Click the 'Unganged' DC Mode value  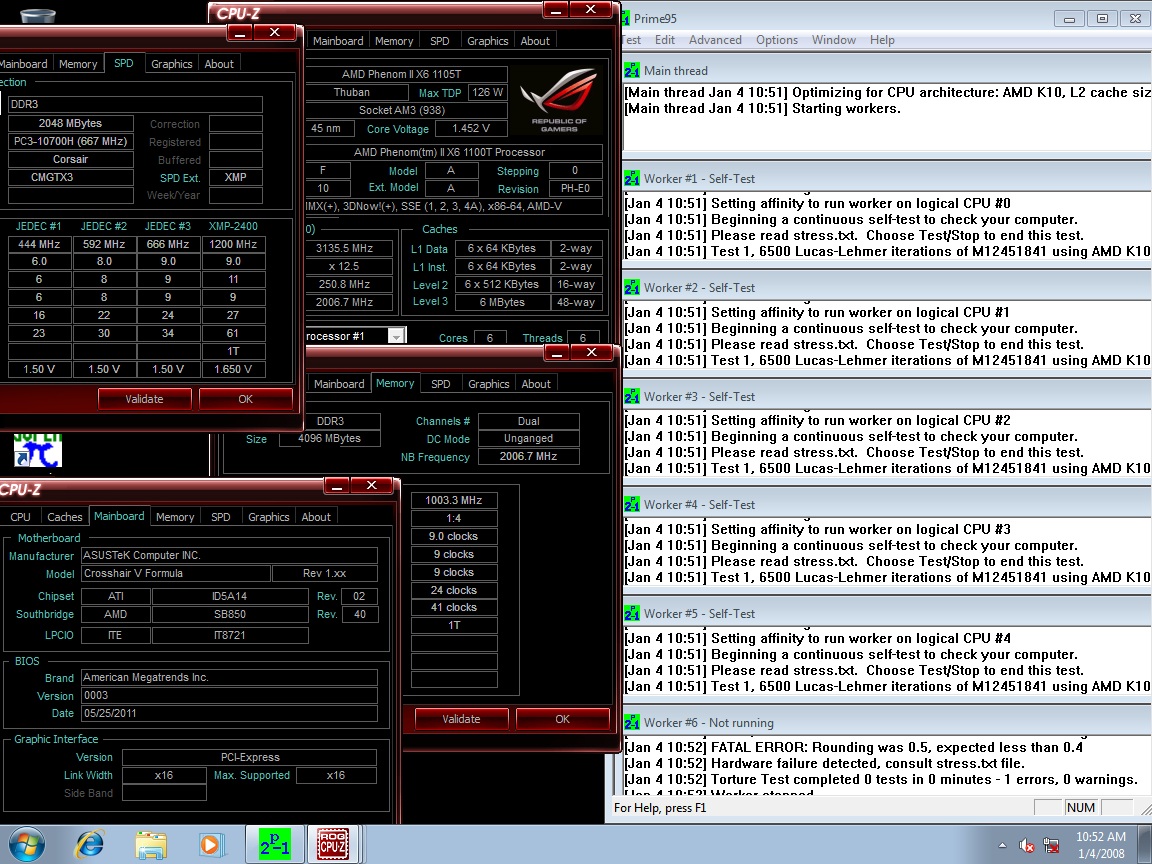(529, 439)
